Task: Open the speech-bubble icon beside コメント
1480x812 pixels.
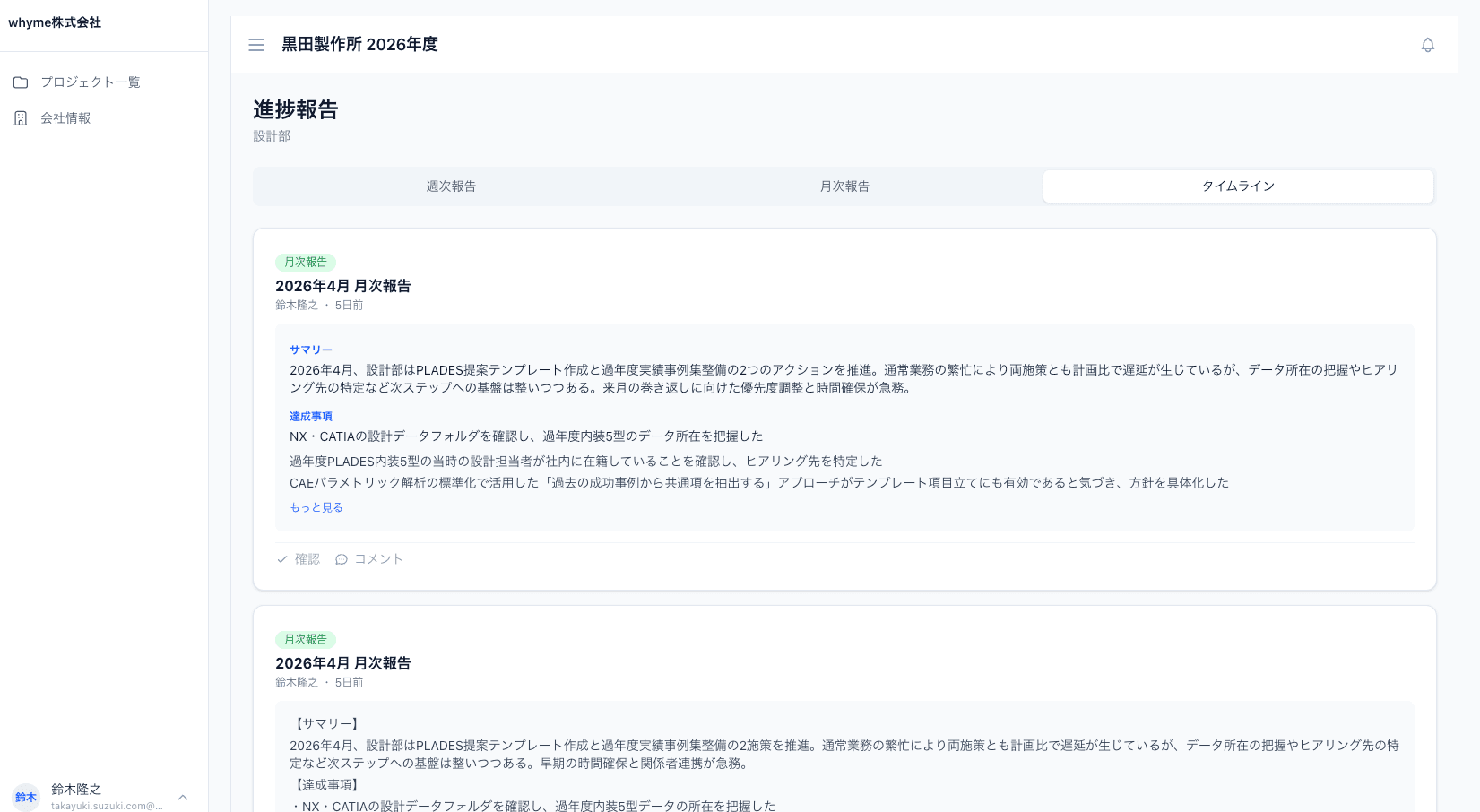Action: point(342,558)
